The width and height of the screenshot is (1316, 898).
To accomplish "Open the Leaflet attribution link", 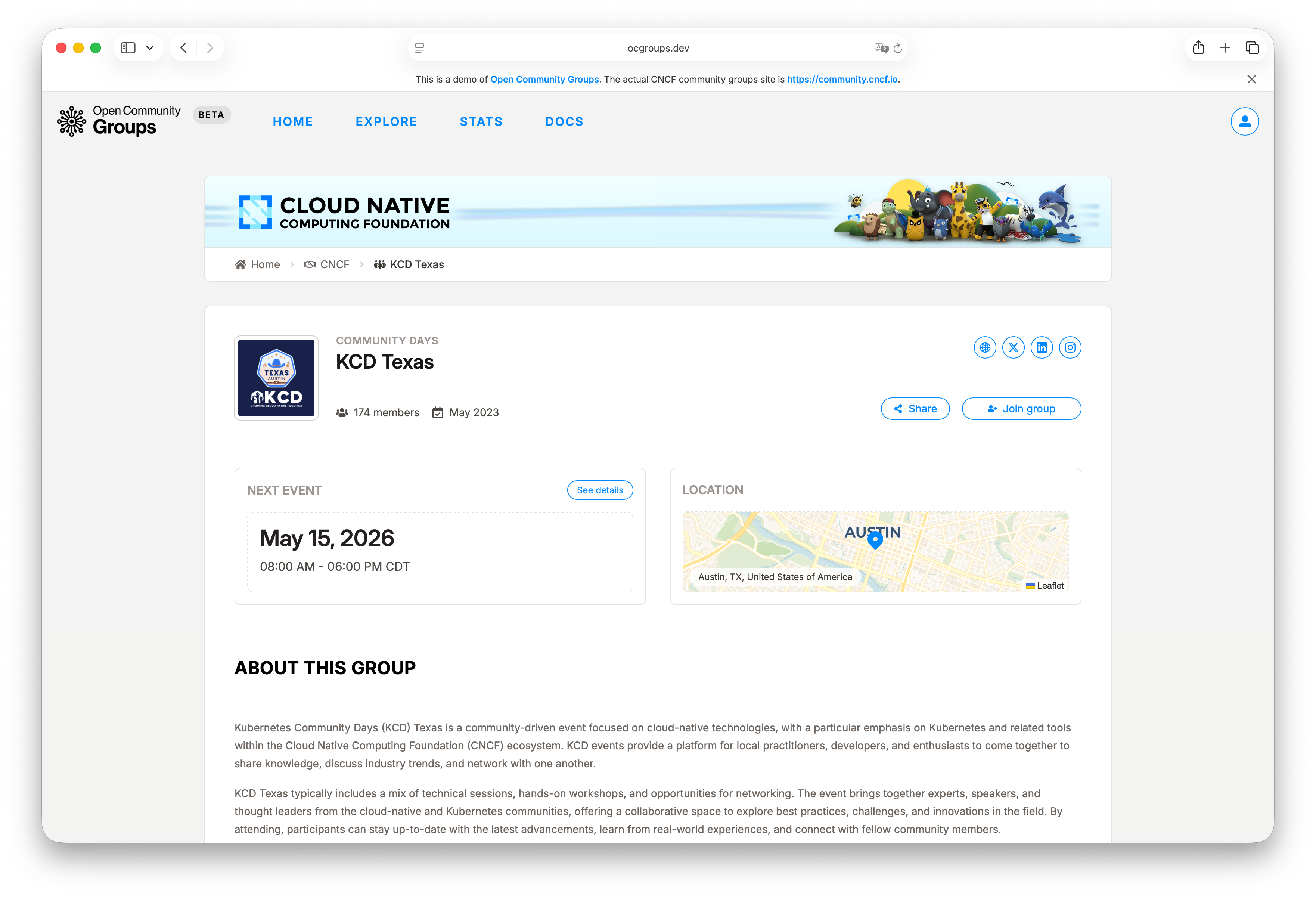I will pos(1050,585).
